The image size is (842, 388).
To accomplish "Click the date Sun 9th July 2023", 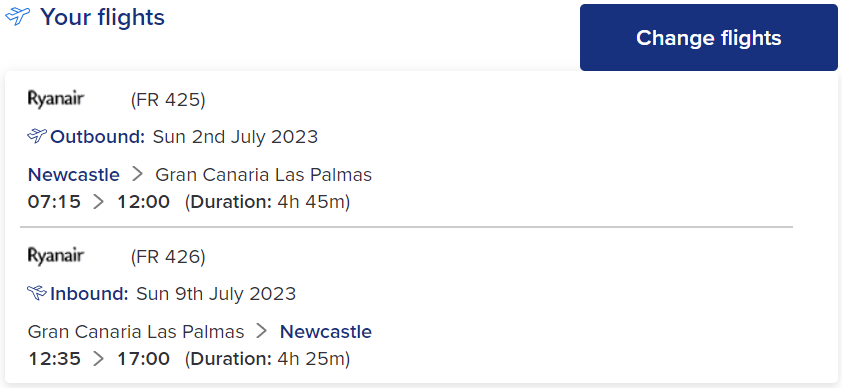I will tap(216, 294).
